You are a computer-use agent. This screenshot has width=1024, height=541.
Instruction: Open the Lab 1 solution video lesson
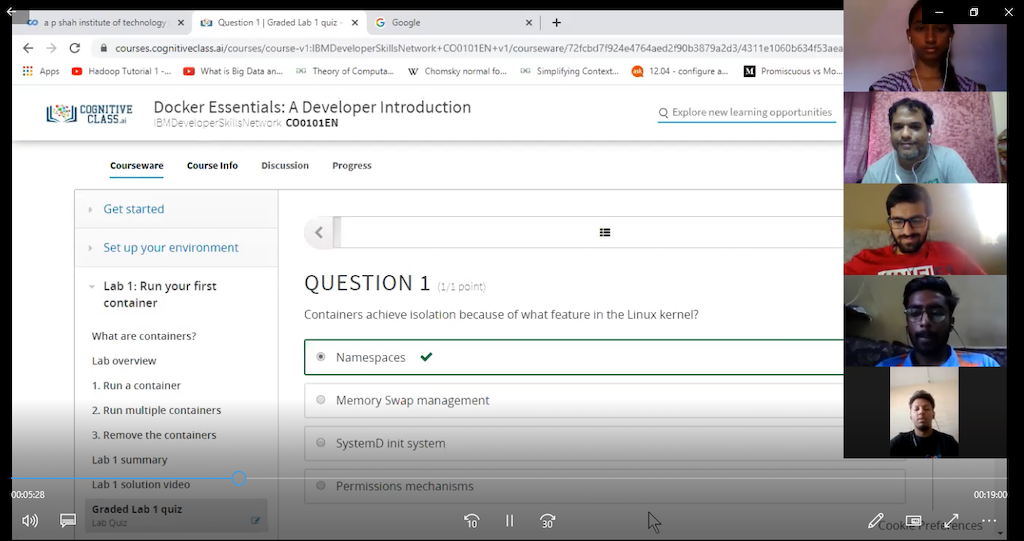141,485
